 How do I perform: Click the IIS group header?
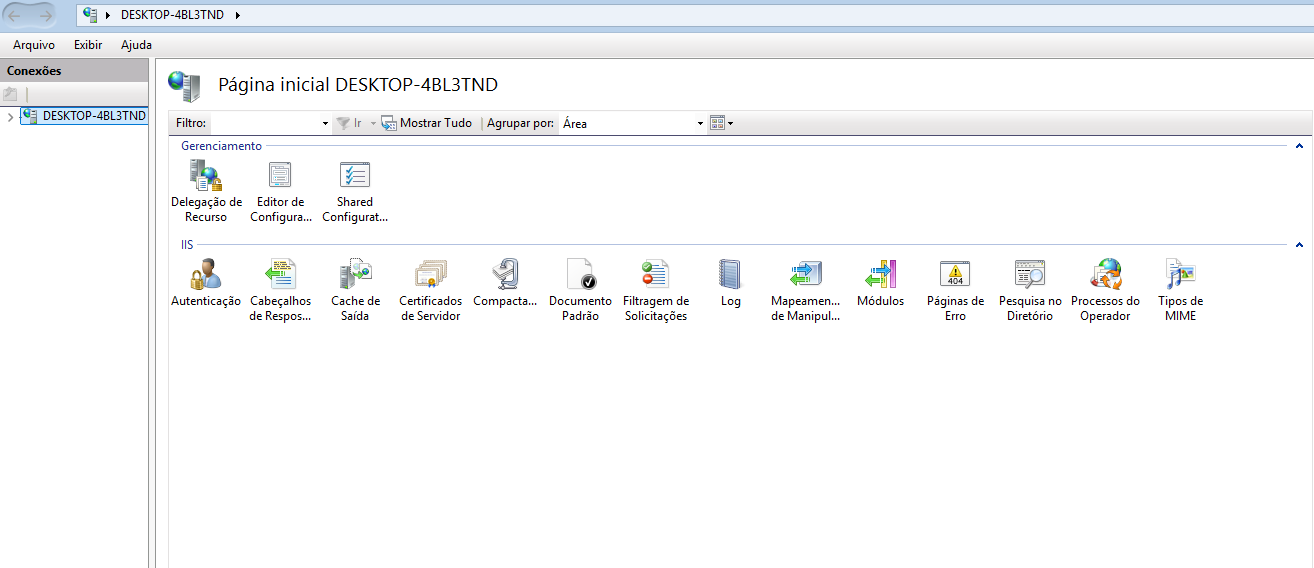point(187,245)
